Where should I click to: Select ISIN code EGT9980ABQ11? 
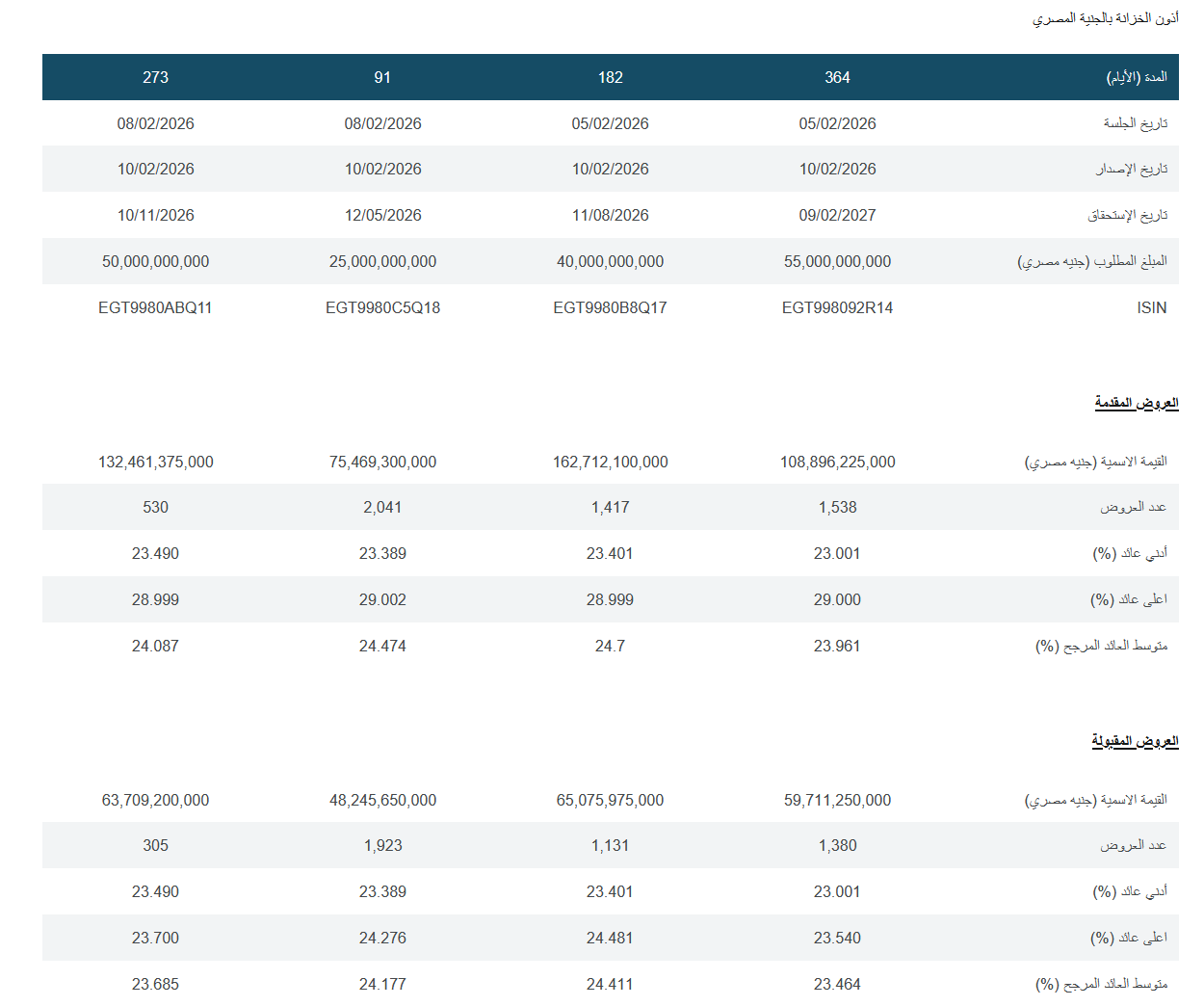click(x=155, y=307)
